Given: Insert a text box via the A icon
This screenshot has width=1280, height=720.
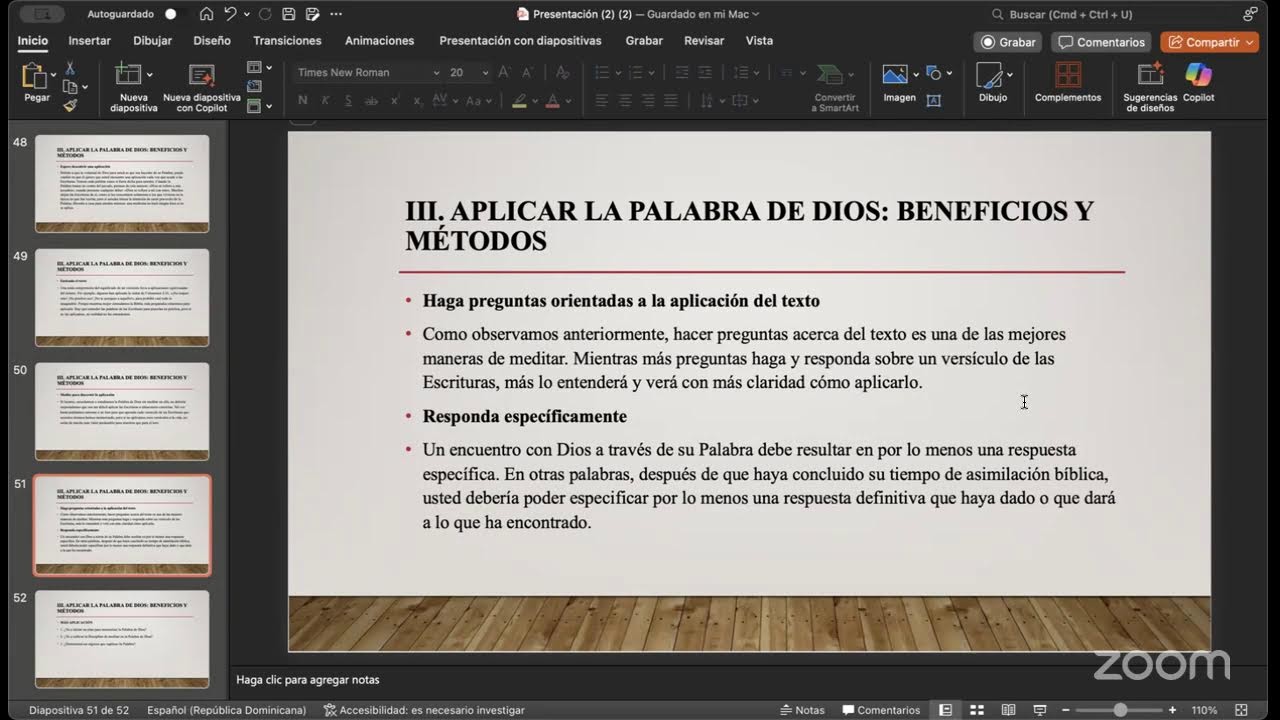Looking at the screenshot, I should coord(934,100).
